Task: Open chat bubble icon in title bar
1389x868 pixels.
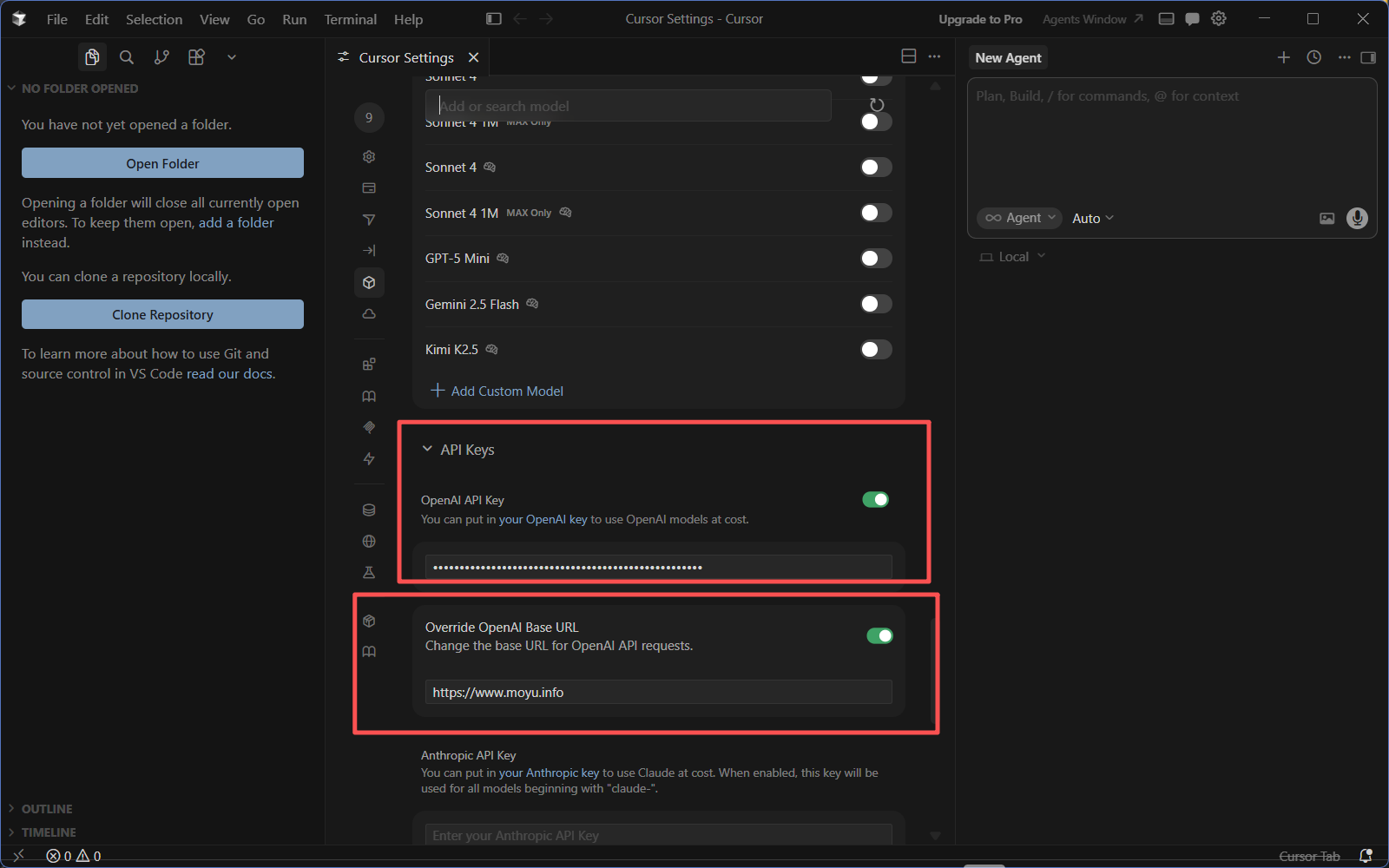Action: click(1193, 19)
